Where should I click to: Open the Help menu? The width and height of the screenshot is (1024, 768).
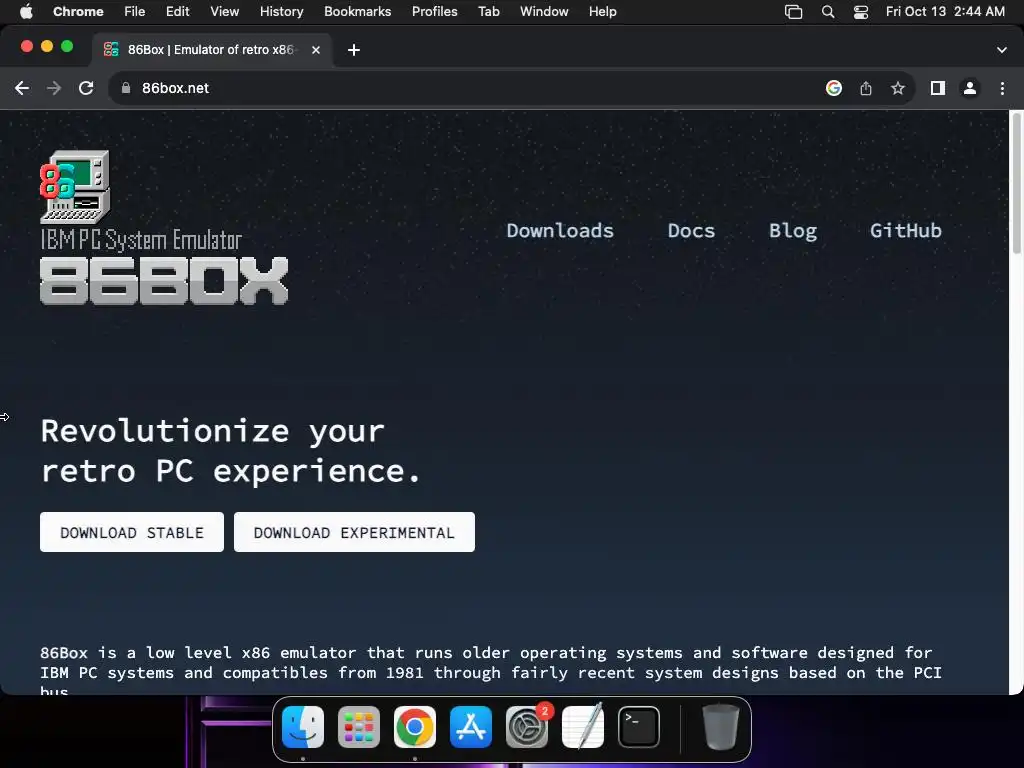(602, 12)
